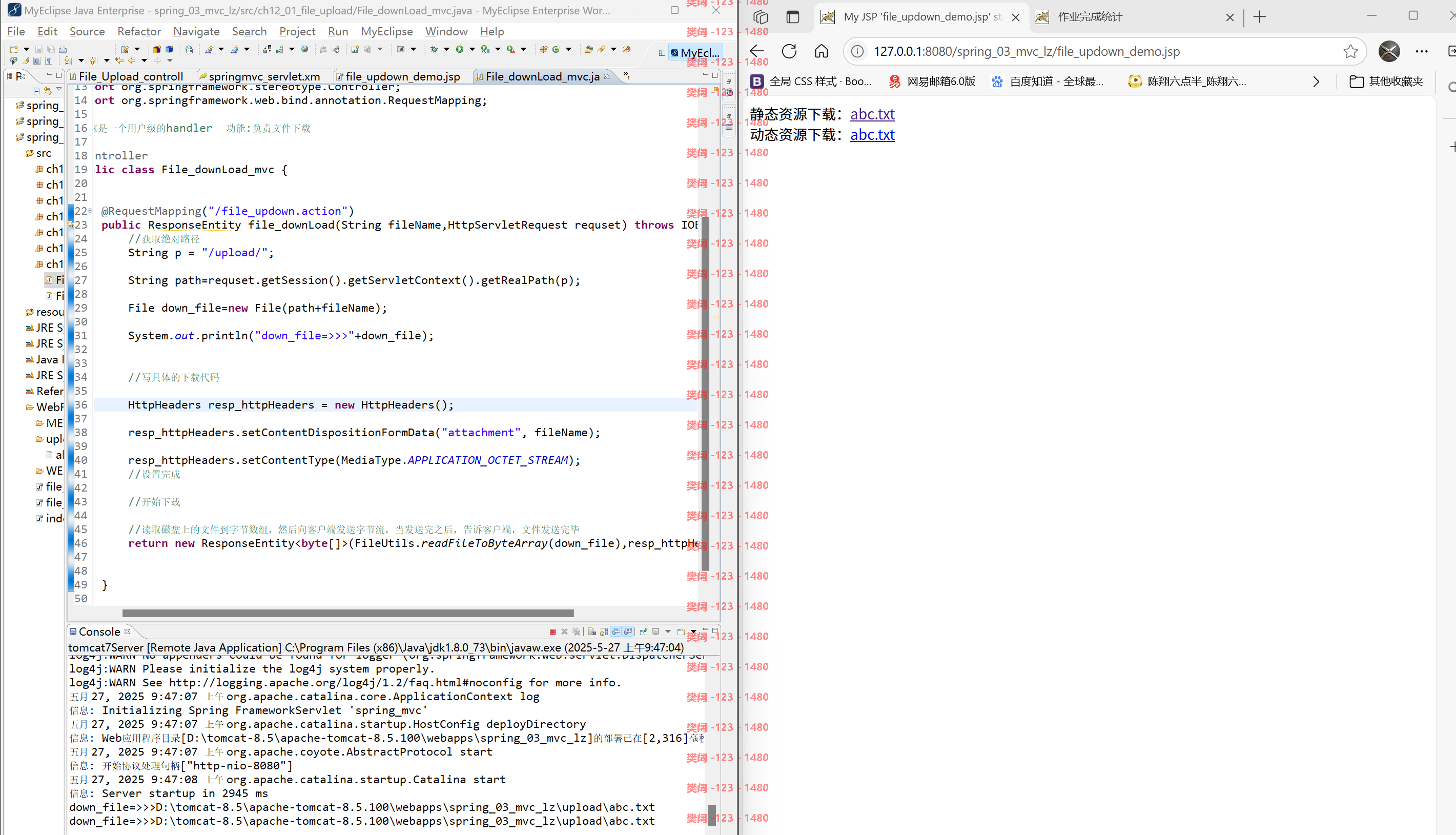Click the favorites star in address bar

click(1350, 51)
